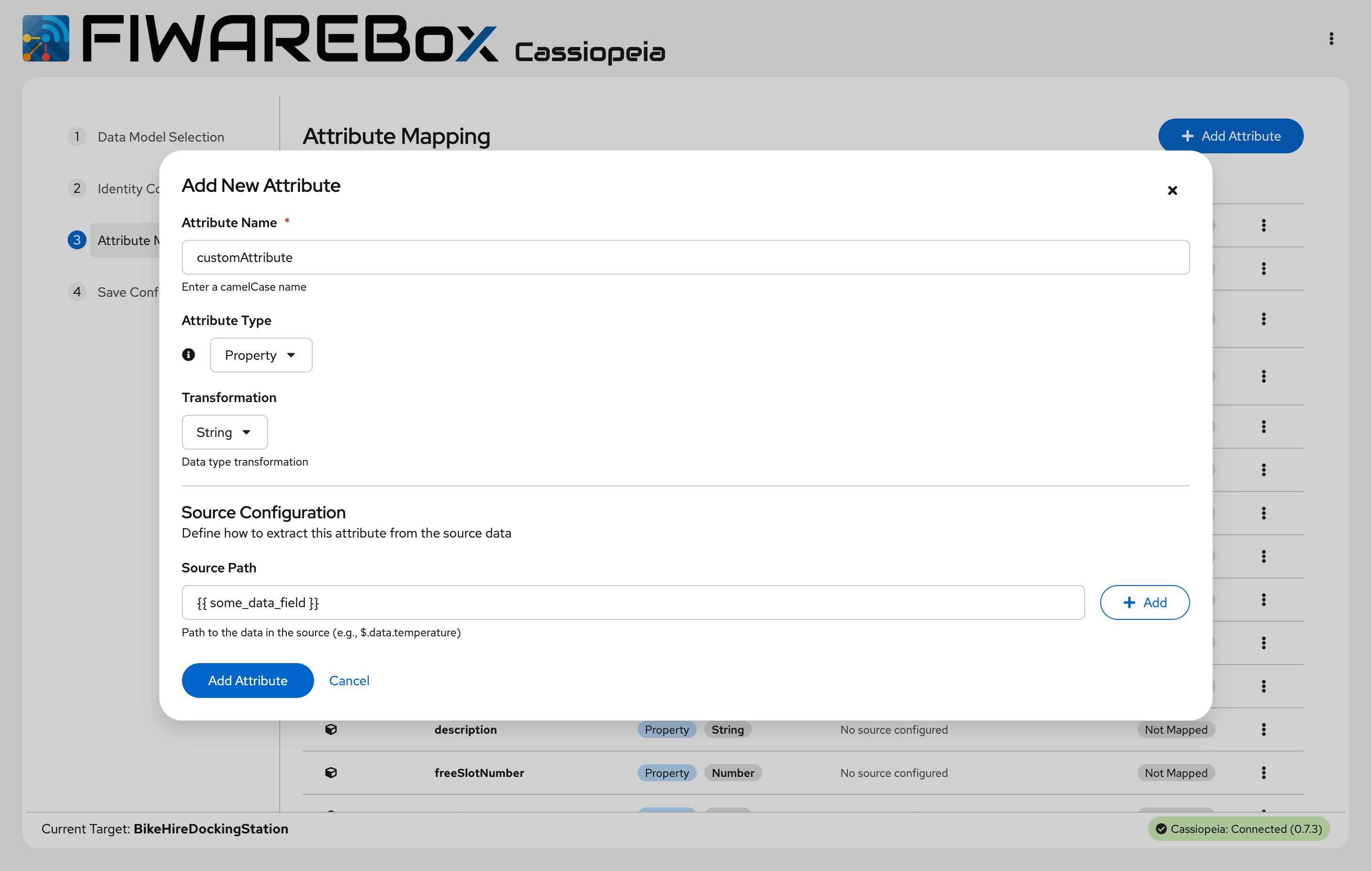
Task: Cancel the new attribute dialog
Action: coord(349,681)
